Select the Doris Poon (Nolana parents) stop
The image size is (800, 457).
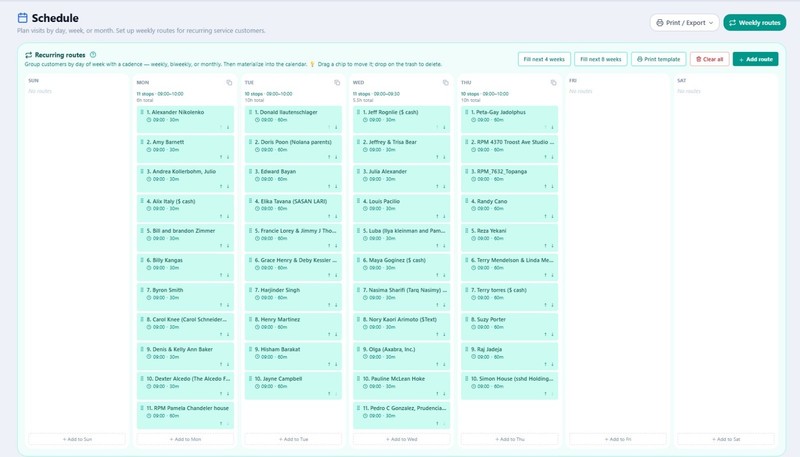pyautogui.click(x=293, y=149)
